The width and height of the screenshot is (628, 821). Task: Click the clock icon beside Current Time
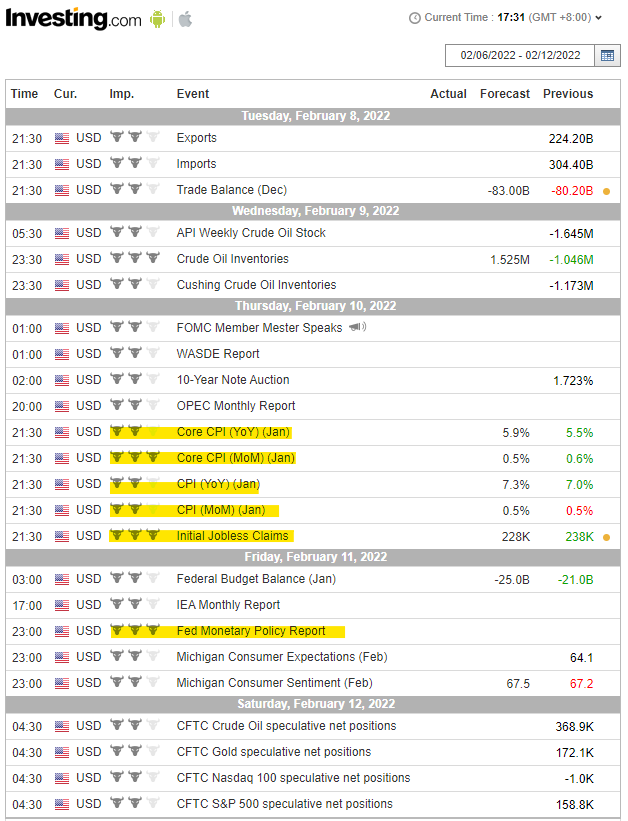pyautogui.click(x=414, y=18)
